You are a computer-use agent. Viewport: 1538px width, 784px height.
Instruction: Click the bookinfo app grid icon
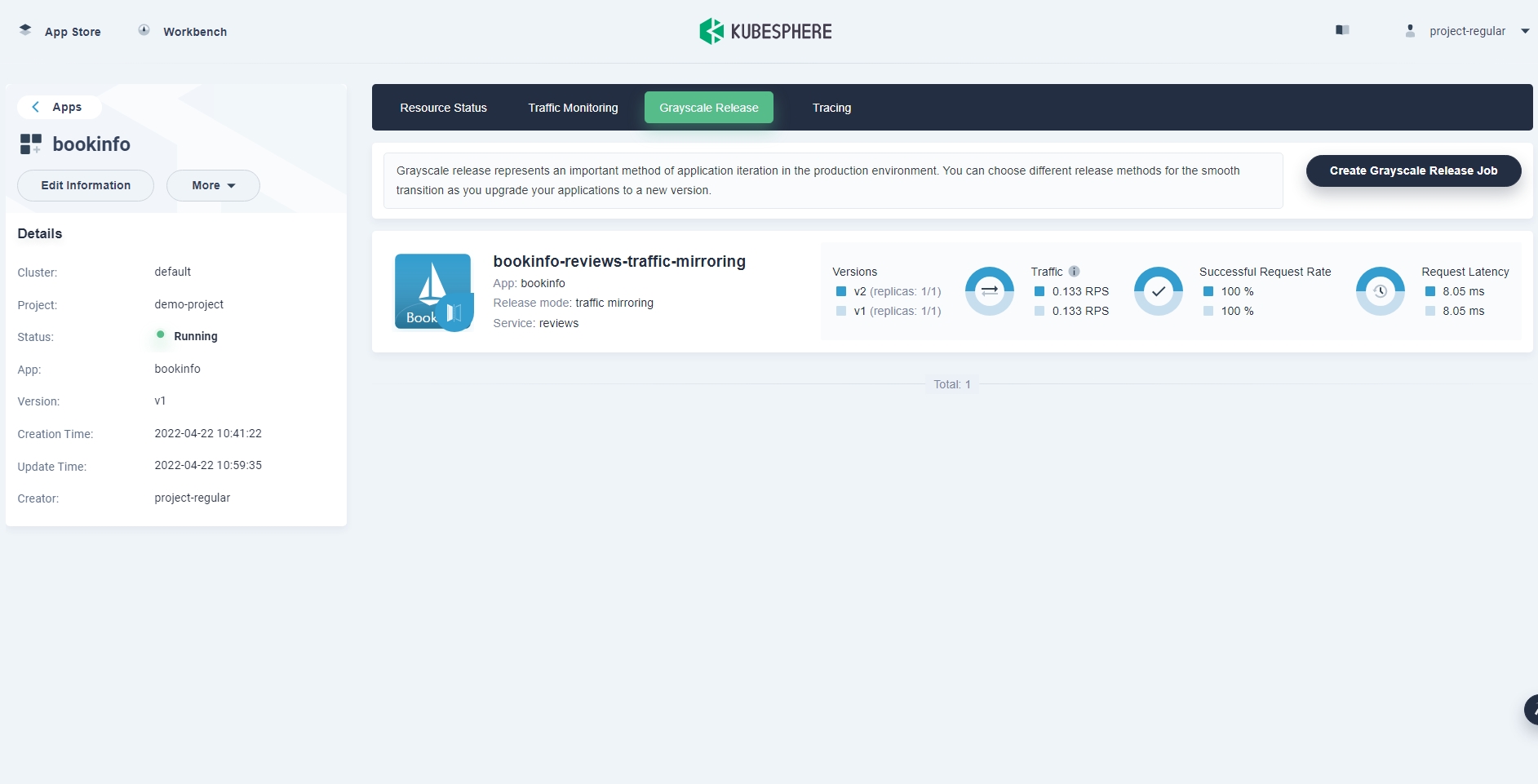point(31,144)
